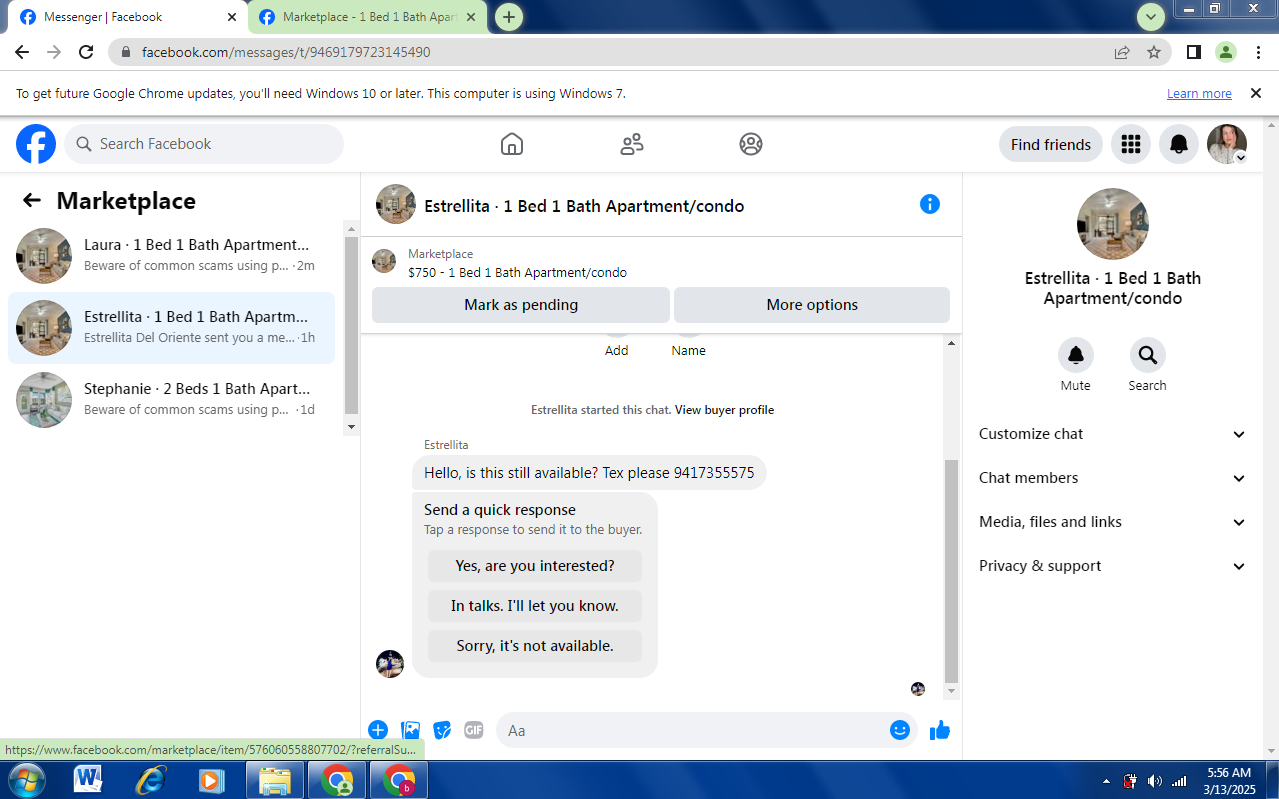Open conversation info icon in chat header

930,204
